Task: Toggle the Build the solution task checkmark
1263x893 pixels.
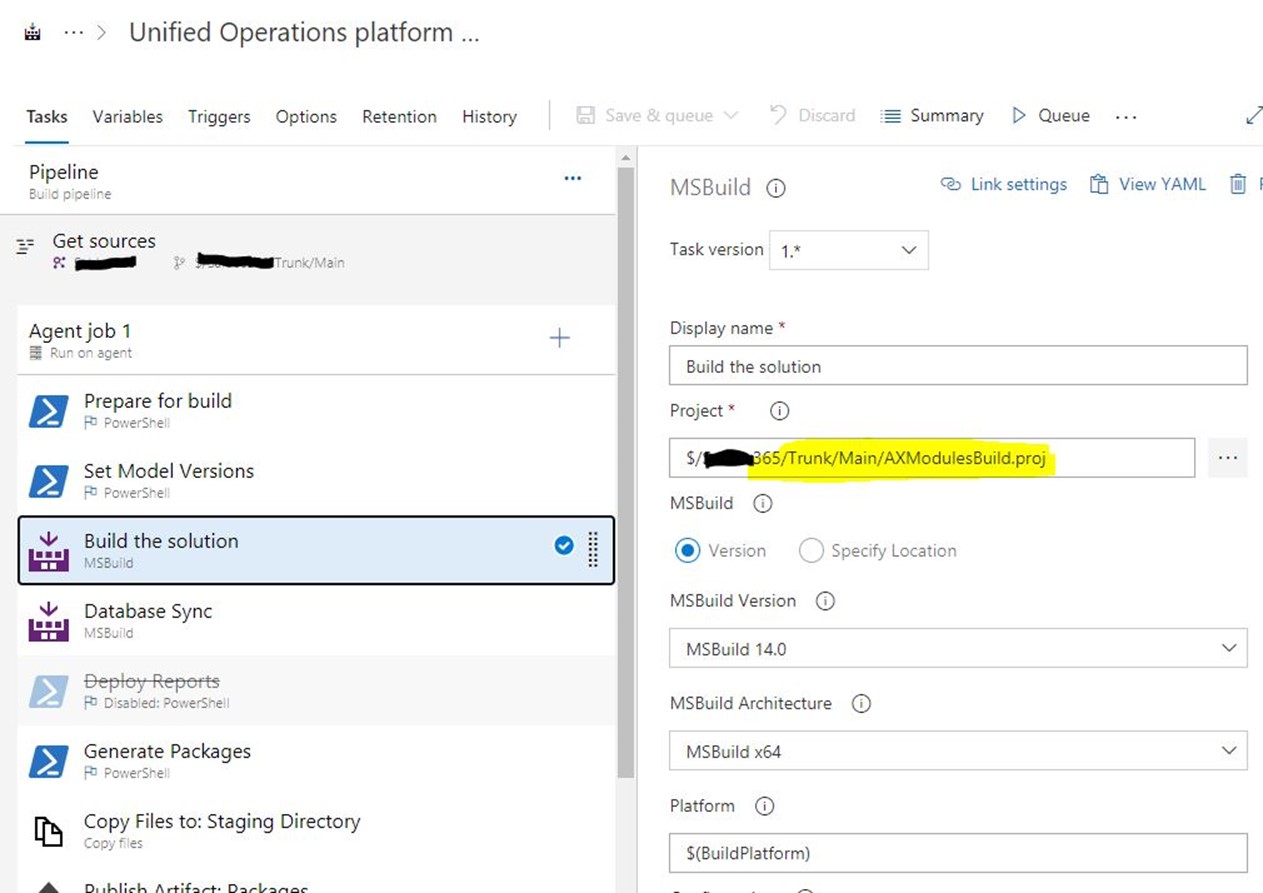Action: tap(564, 545)
